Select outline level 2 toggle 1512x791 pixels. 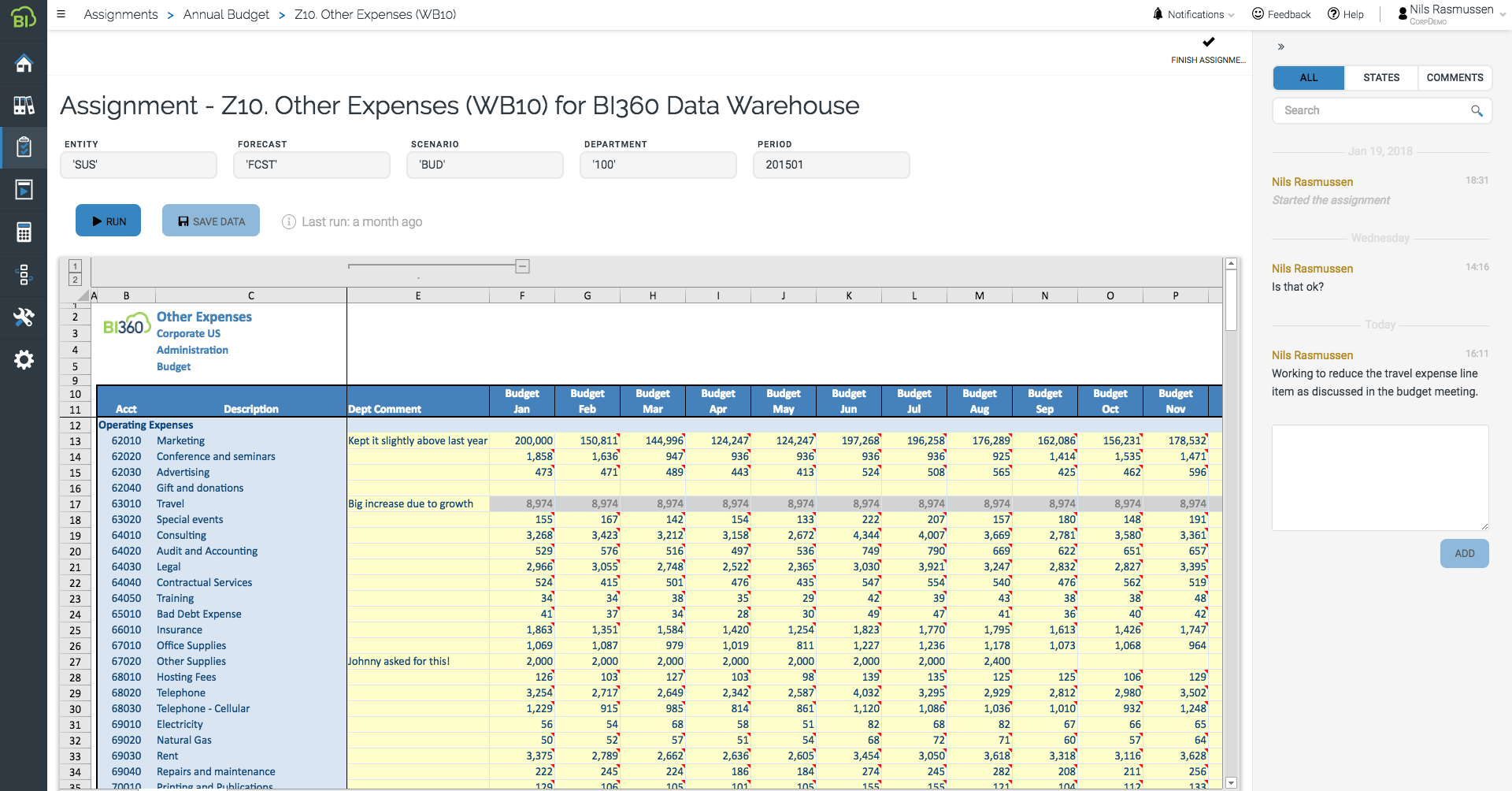[75, 280]
